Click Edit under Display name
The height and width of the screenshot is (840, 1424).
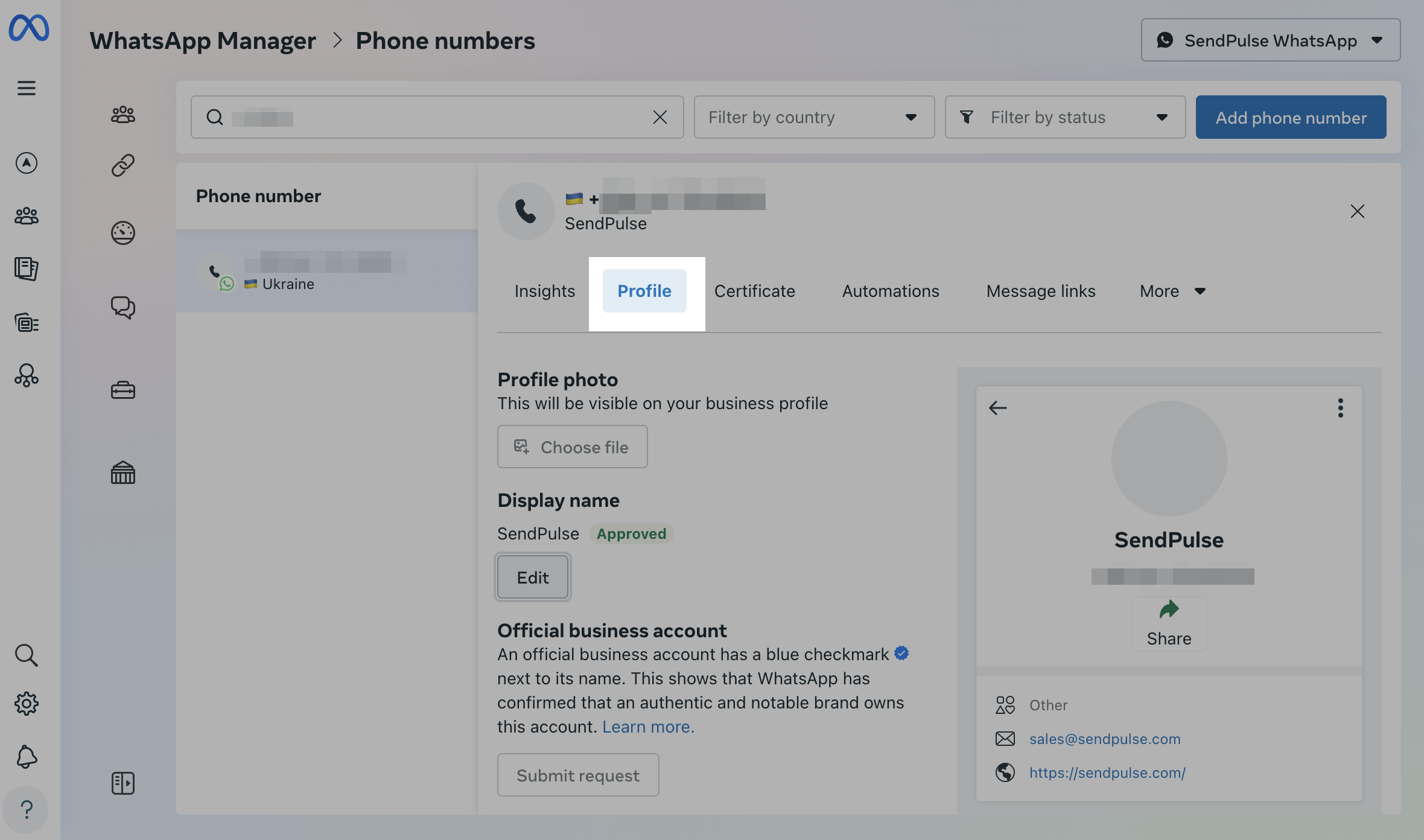[x=533, y=577]
